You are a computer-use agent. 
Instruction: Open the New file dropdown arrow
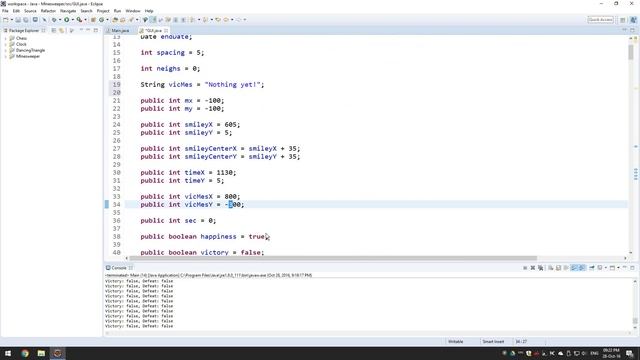pyautogui.click(x=12, y=20)
